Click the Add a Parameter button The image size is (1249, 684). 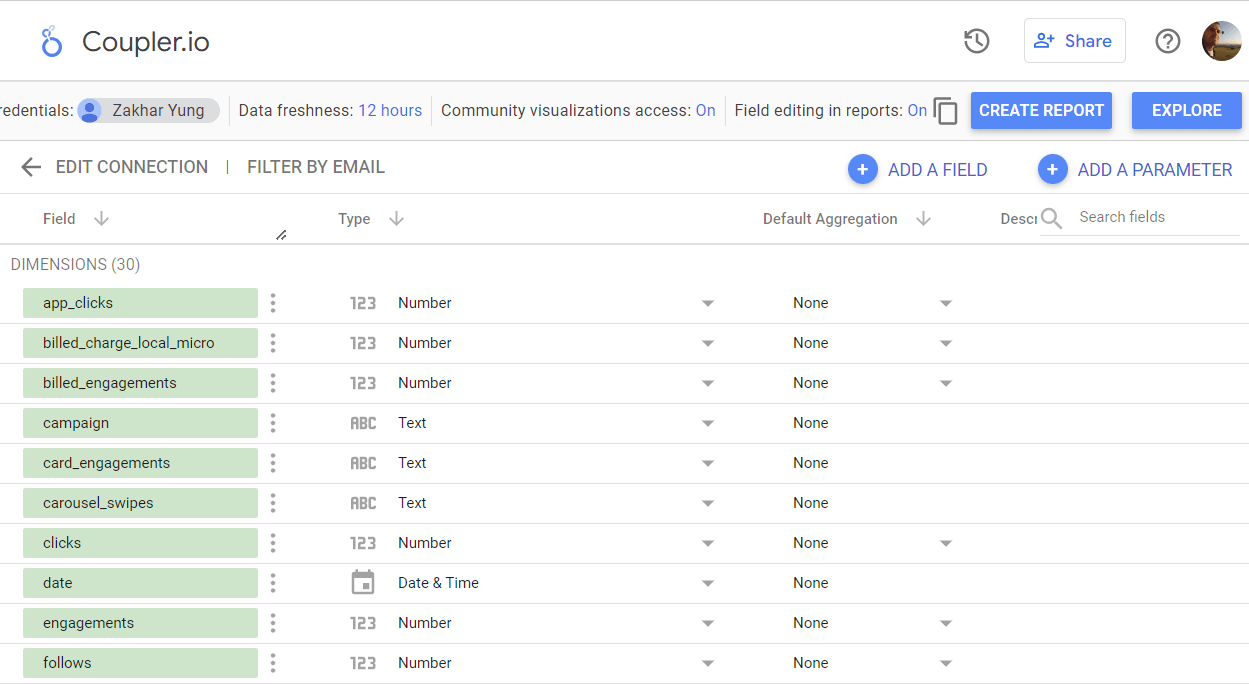coord(1135,170)
